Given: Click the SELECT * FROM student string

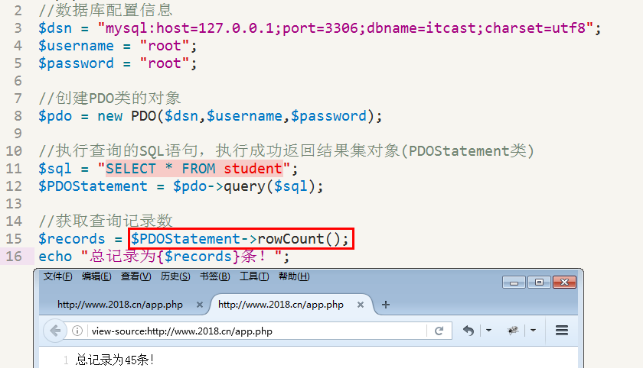Looking at the screenshot, I should (194, 169).
